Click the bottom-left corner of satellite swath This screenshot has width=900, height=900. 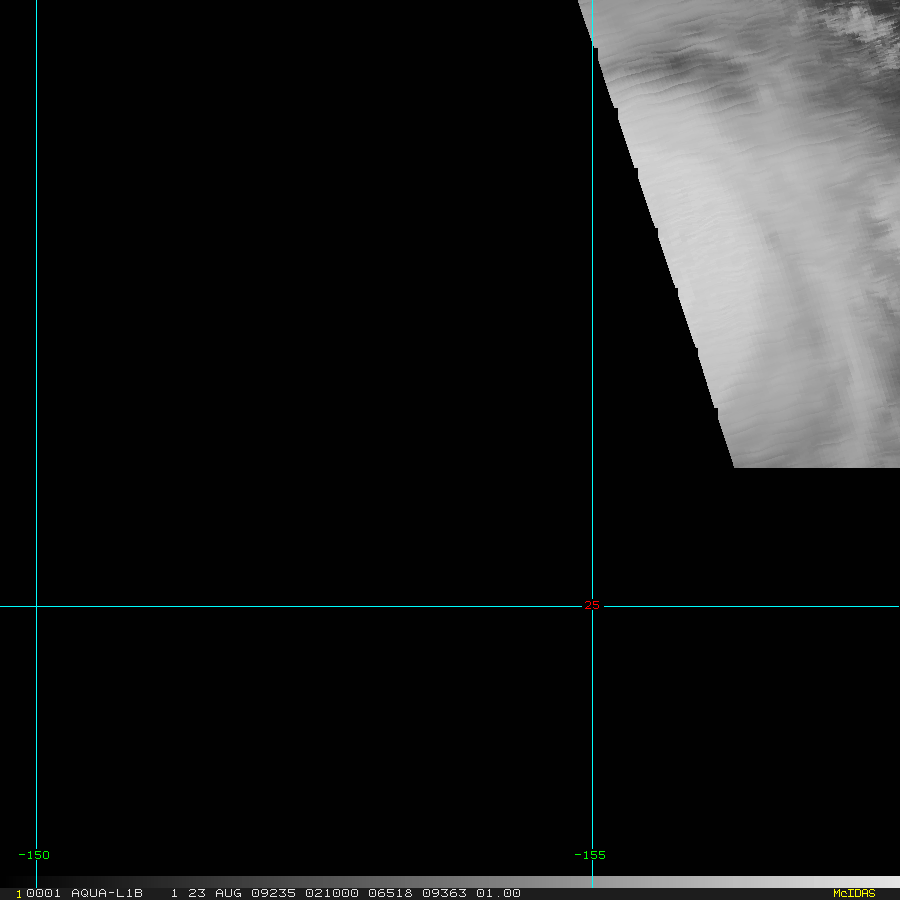(735, 466)
